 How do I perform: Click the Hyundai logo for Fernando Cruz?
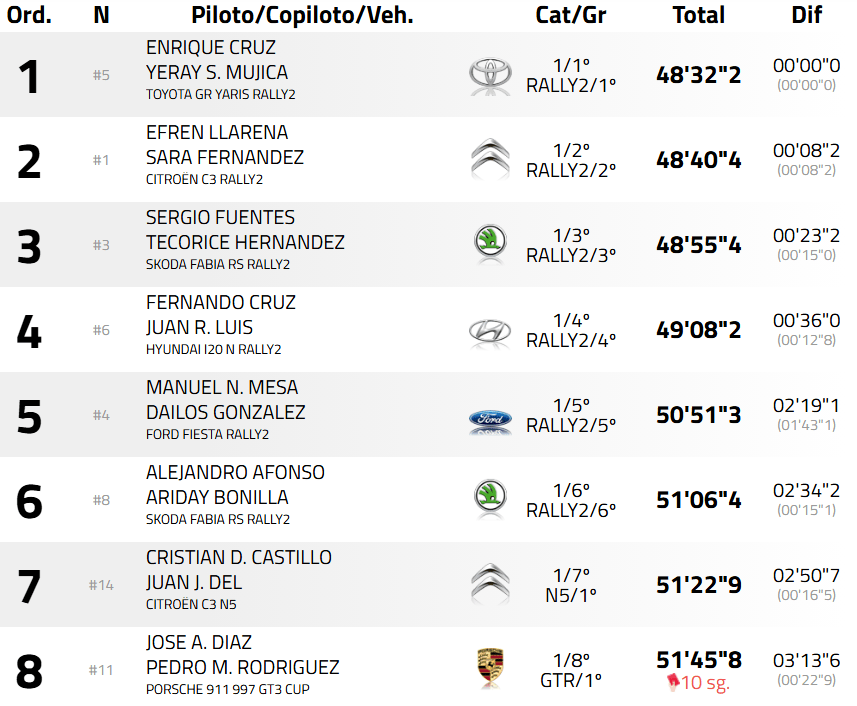[x=490, y=330]
